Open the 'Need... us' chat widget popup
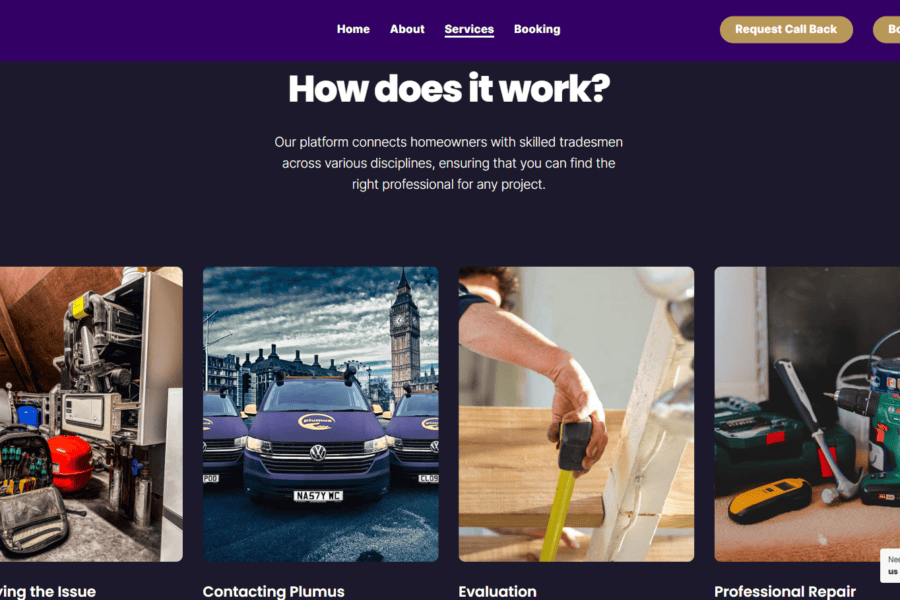Screen dimensions: 900x600 click(890, 565)
